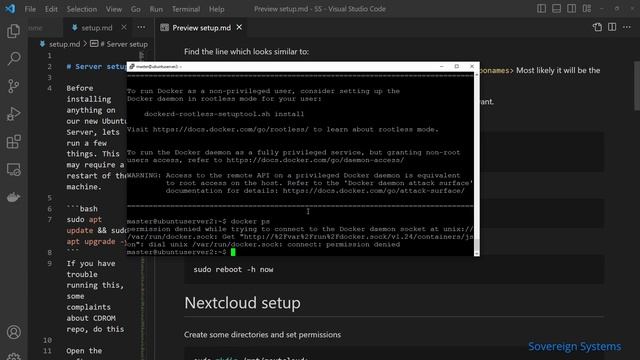Toggle the primary side bar layout icon
The height and width of the screenshot is (360, 640).
pyautogui.click(x=541, y=9)
